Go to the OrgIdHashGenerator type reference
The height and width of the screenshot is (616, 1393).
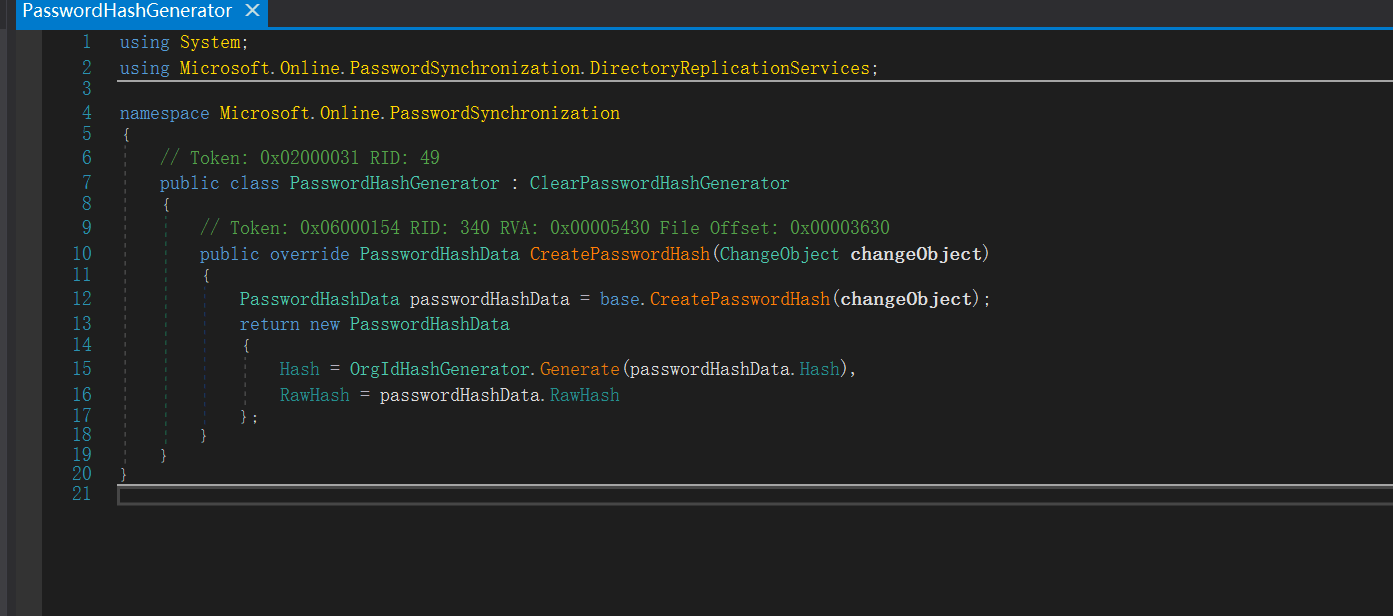click(438, 370)
